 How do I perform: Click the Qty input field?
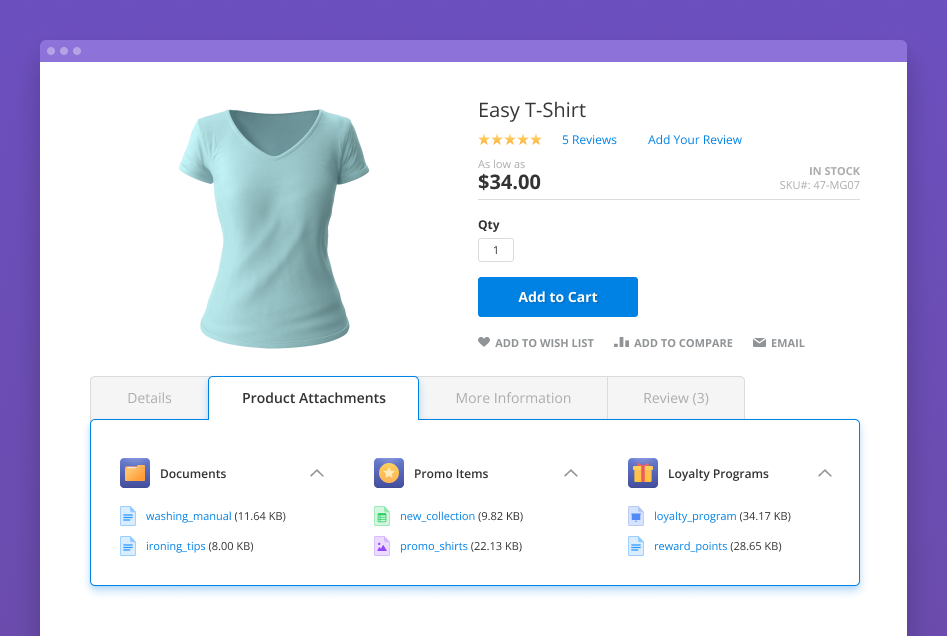[x=496, y=250]
